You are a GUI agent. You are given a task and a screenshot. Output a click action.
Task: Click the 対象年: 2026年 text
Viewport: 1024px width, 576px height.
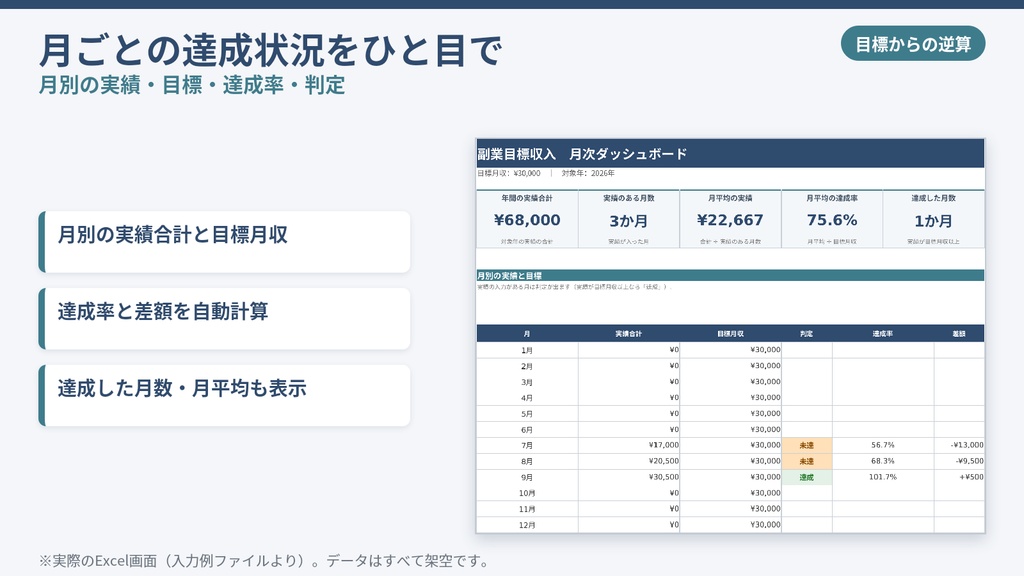588,173
